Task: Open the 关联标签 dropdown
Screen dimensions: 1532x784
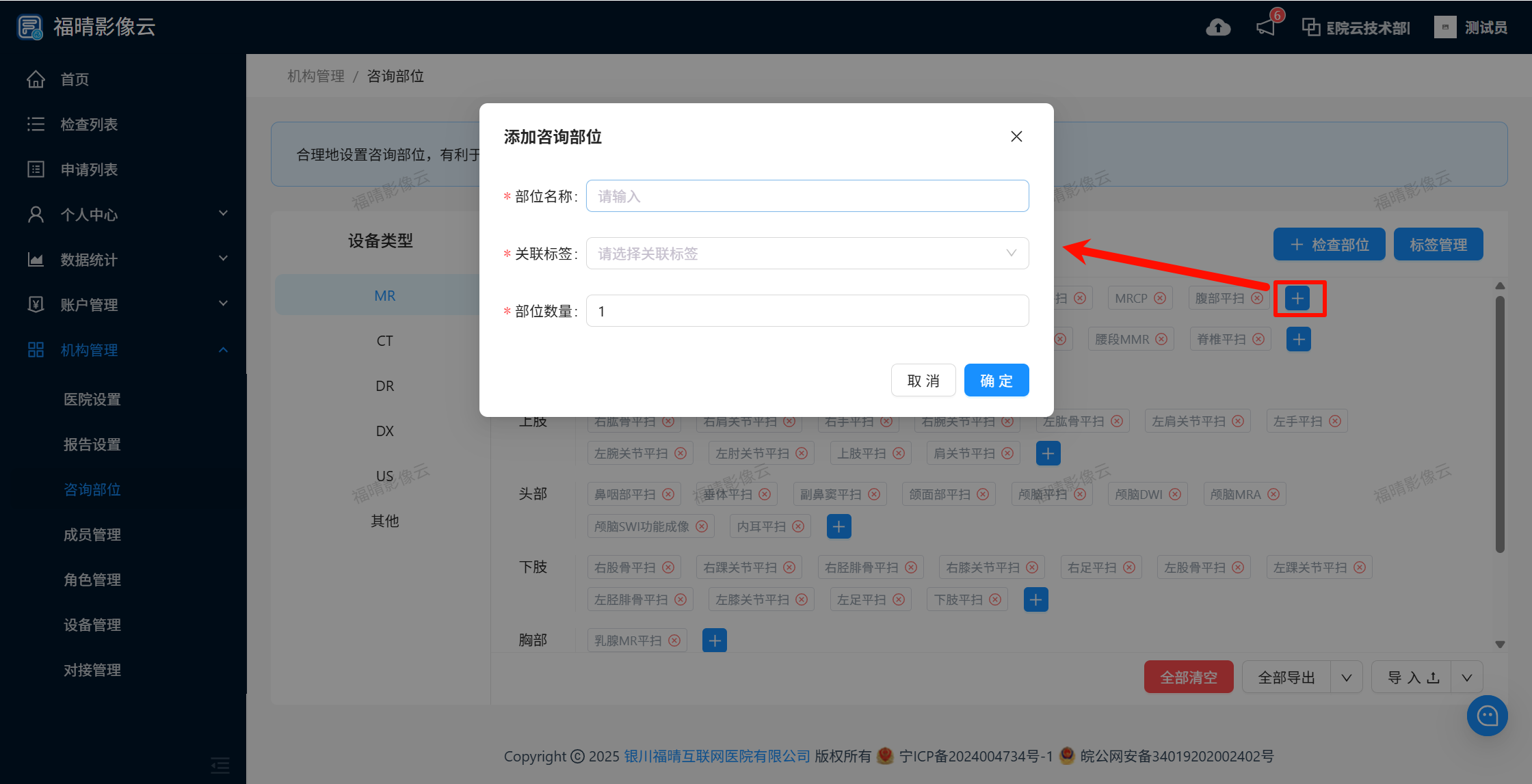Action: pyautogui.click(x=807, y=254)
